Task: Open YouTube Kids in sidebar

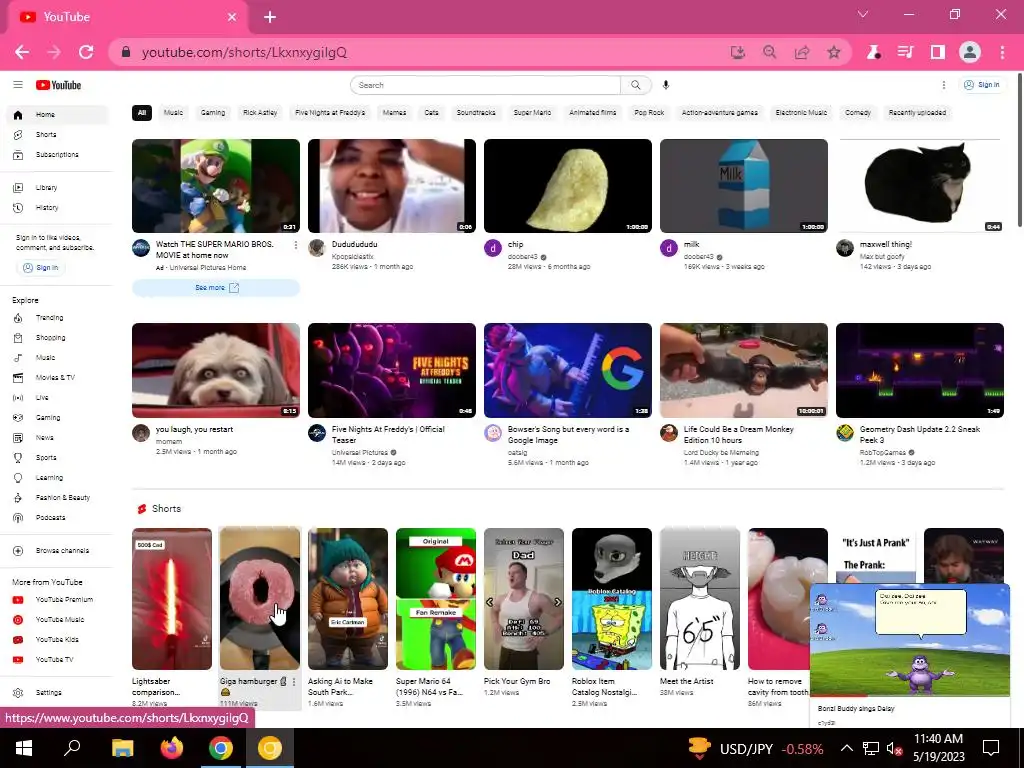Action: 57,639
